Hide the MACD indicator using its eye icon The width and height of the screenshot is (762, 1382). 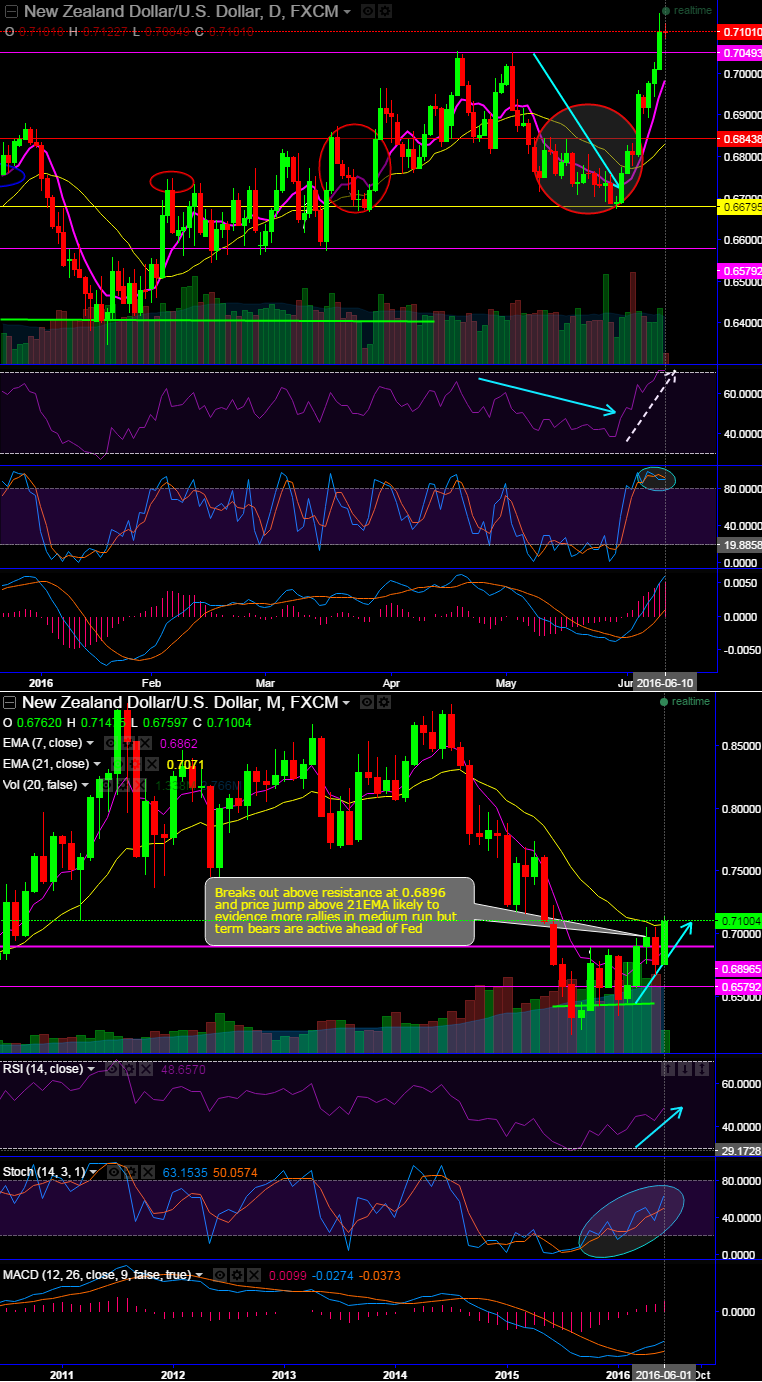[x=220, y=1275]
